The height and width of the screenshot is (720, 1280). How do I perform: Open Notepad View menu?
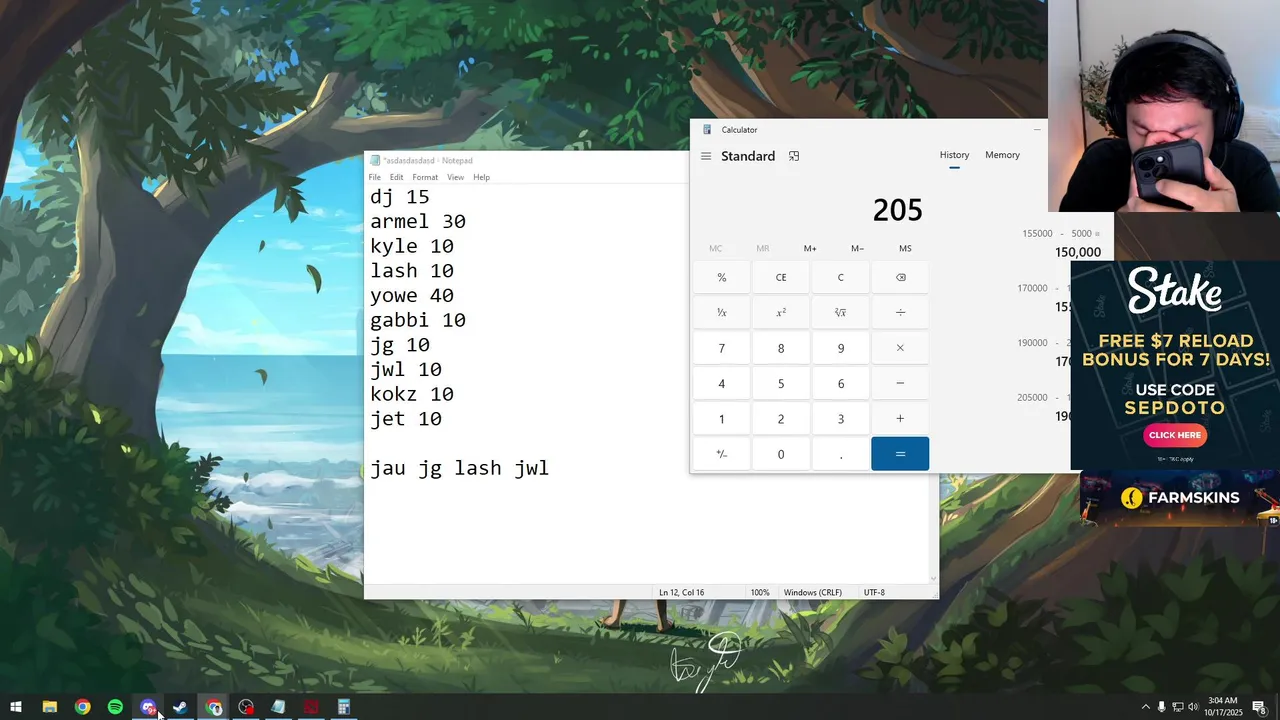click(455, 177)
